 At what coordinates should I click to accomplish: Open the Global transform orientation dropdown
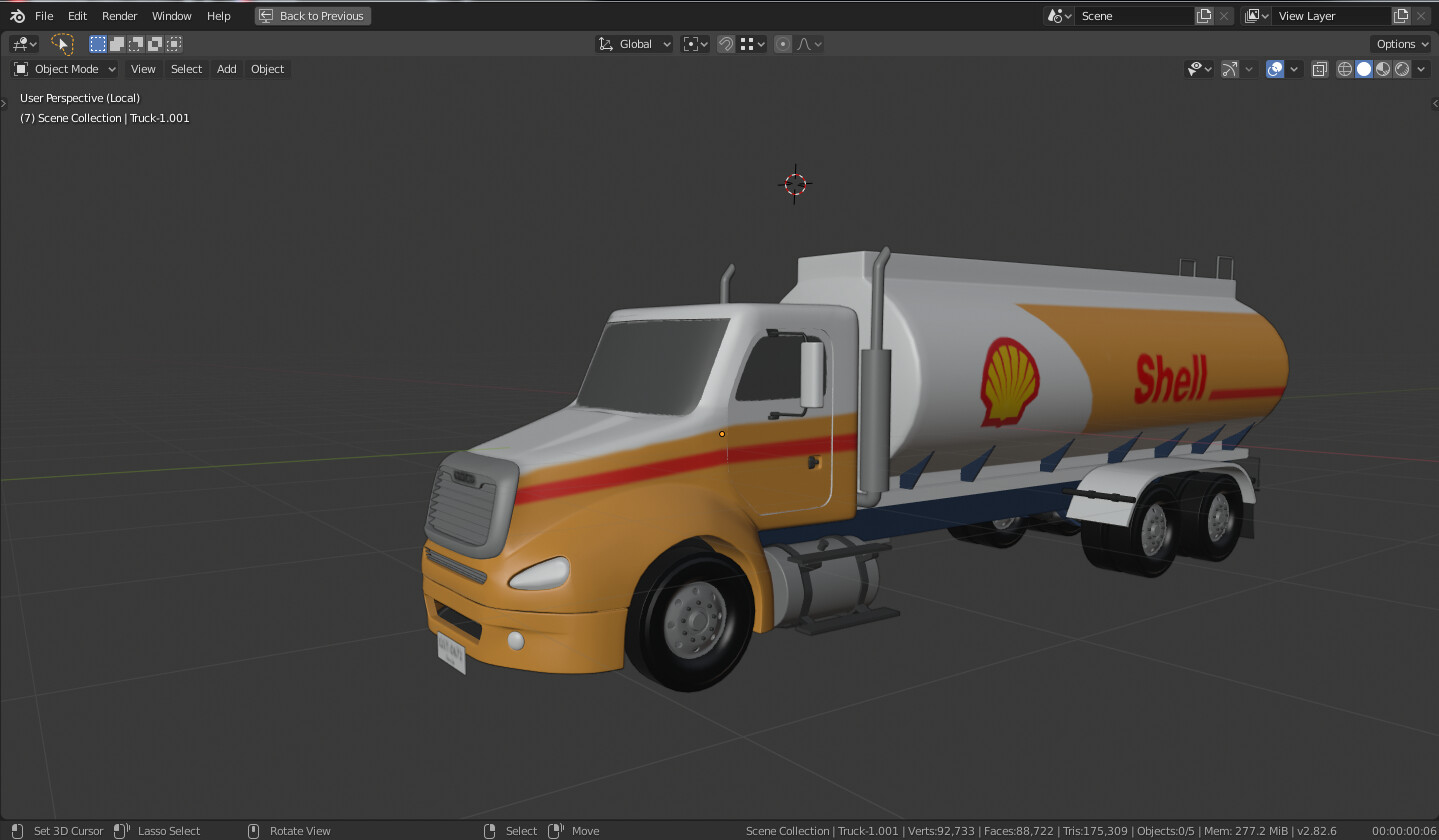pyautogui.click(x=635, y=44)
